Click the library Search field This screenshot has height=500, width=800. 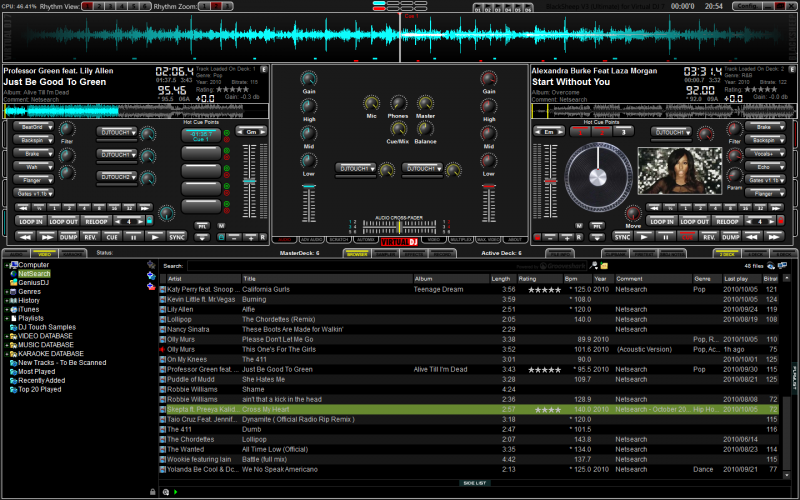coord(388,266)
